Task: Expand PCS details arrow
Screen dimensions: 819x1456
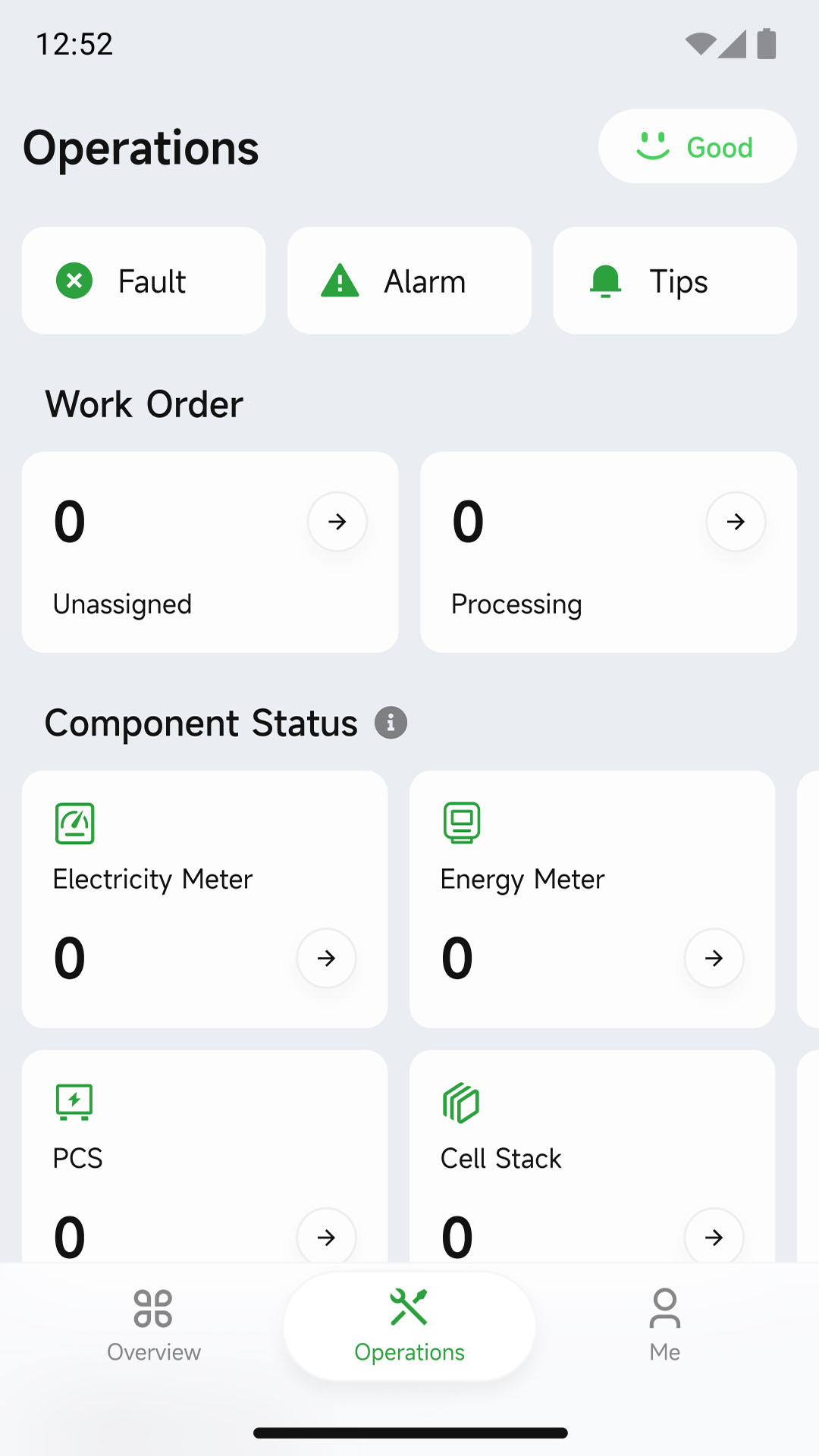Action: tap(326, 1237)
